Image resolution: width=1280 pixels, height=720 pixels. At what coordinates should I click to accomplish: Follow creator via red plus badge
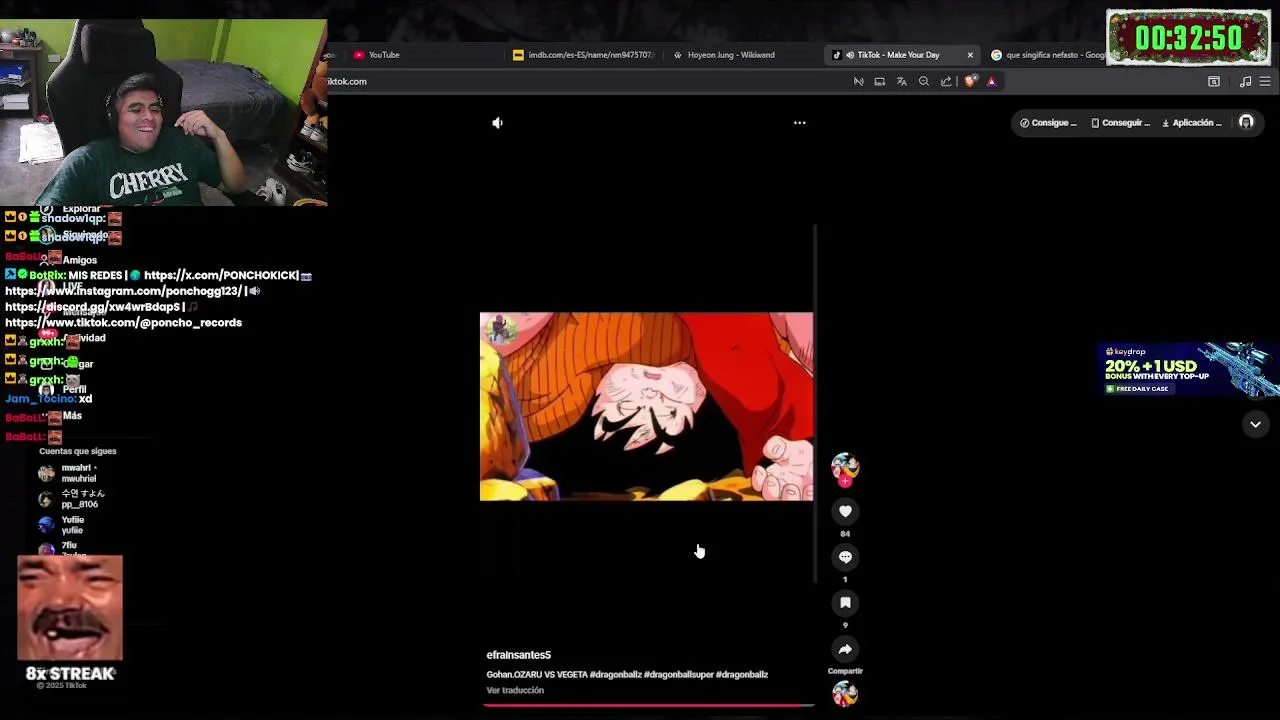pyautogui.click(x=845, y=482)
